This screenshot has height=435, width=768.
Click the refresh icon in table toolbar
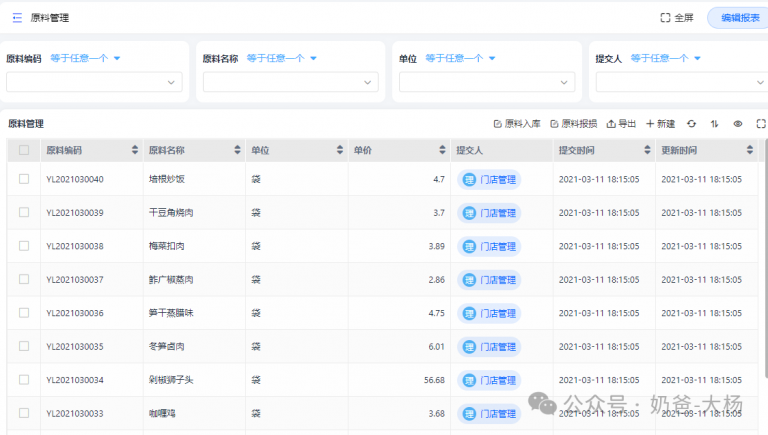pyautogui.click(x=691, y=124)
